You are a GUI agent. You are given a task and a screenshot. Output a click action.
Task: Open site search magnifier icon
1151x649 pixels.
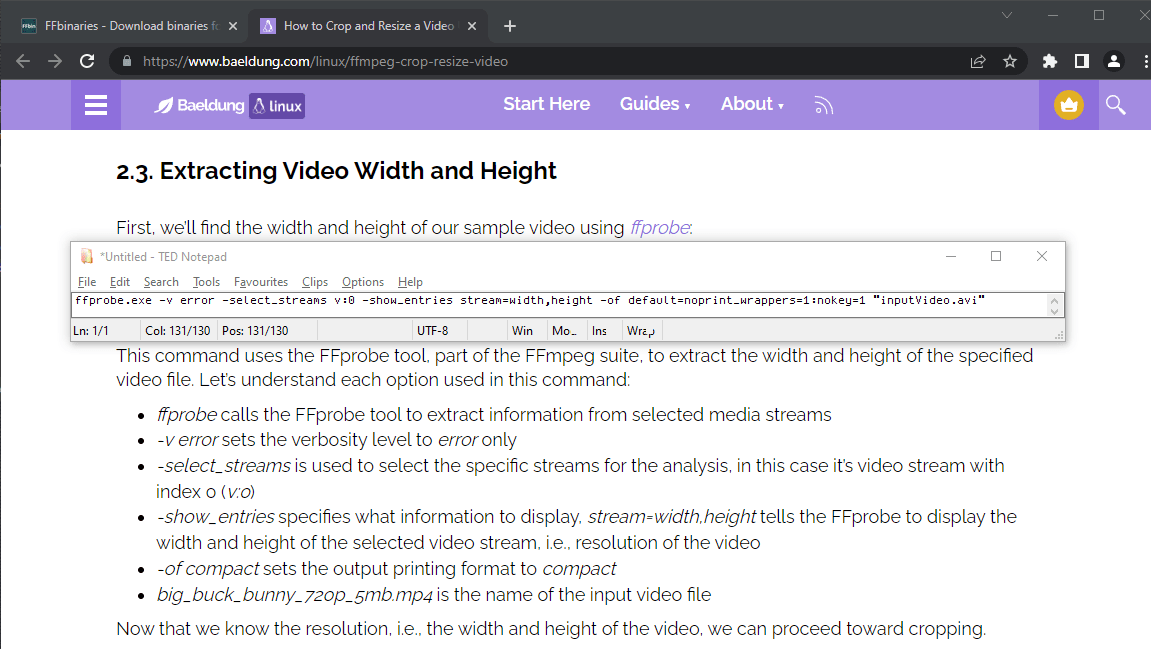click(1115, 105)
